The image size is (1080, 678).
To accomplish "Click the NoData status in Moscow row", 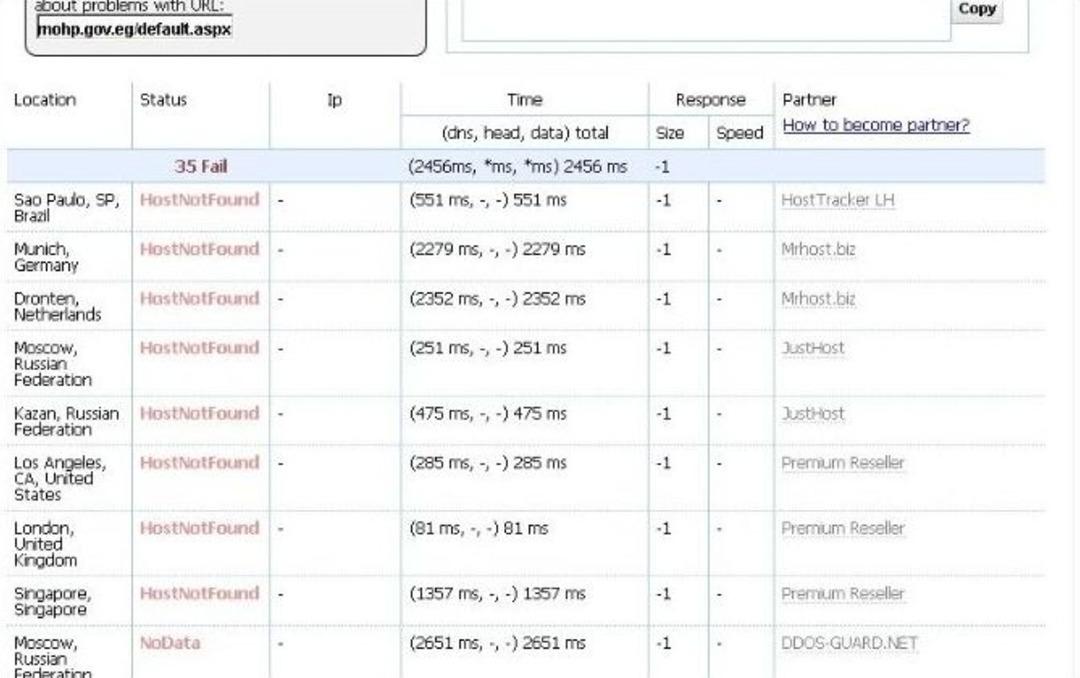I will coord(170,643).
